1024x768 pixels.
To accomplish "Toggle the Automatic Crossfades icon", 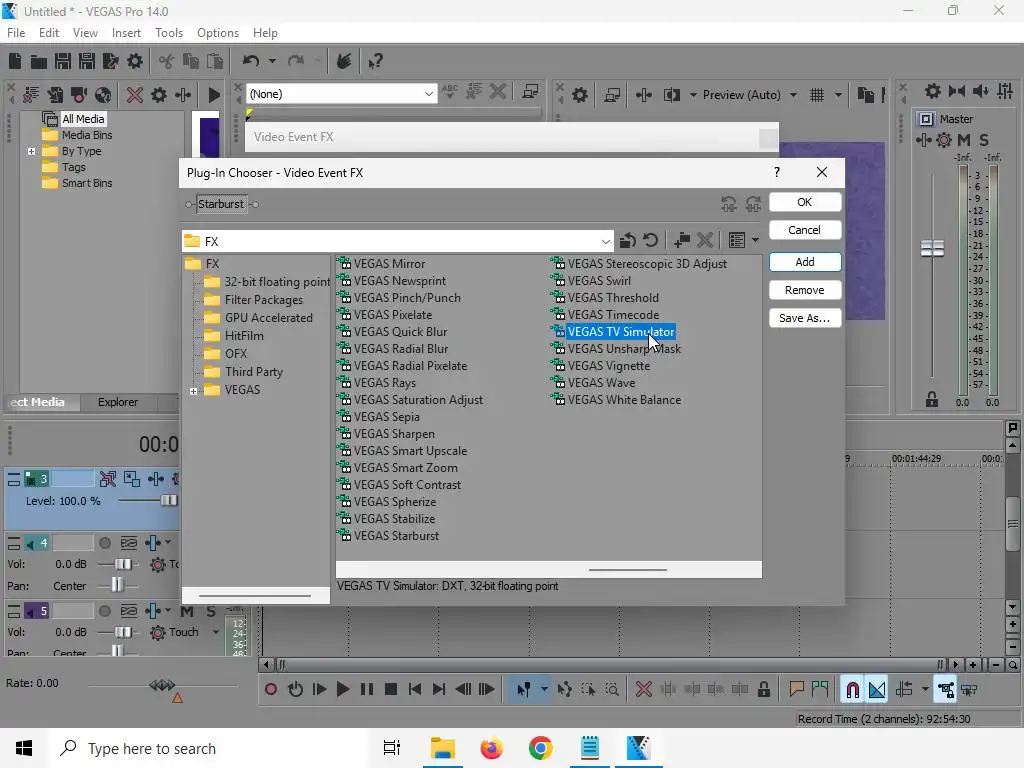I will point(877,690).
